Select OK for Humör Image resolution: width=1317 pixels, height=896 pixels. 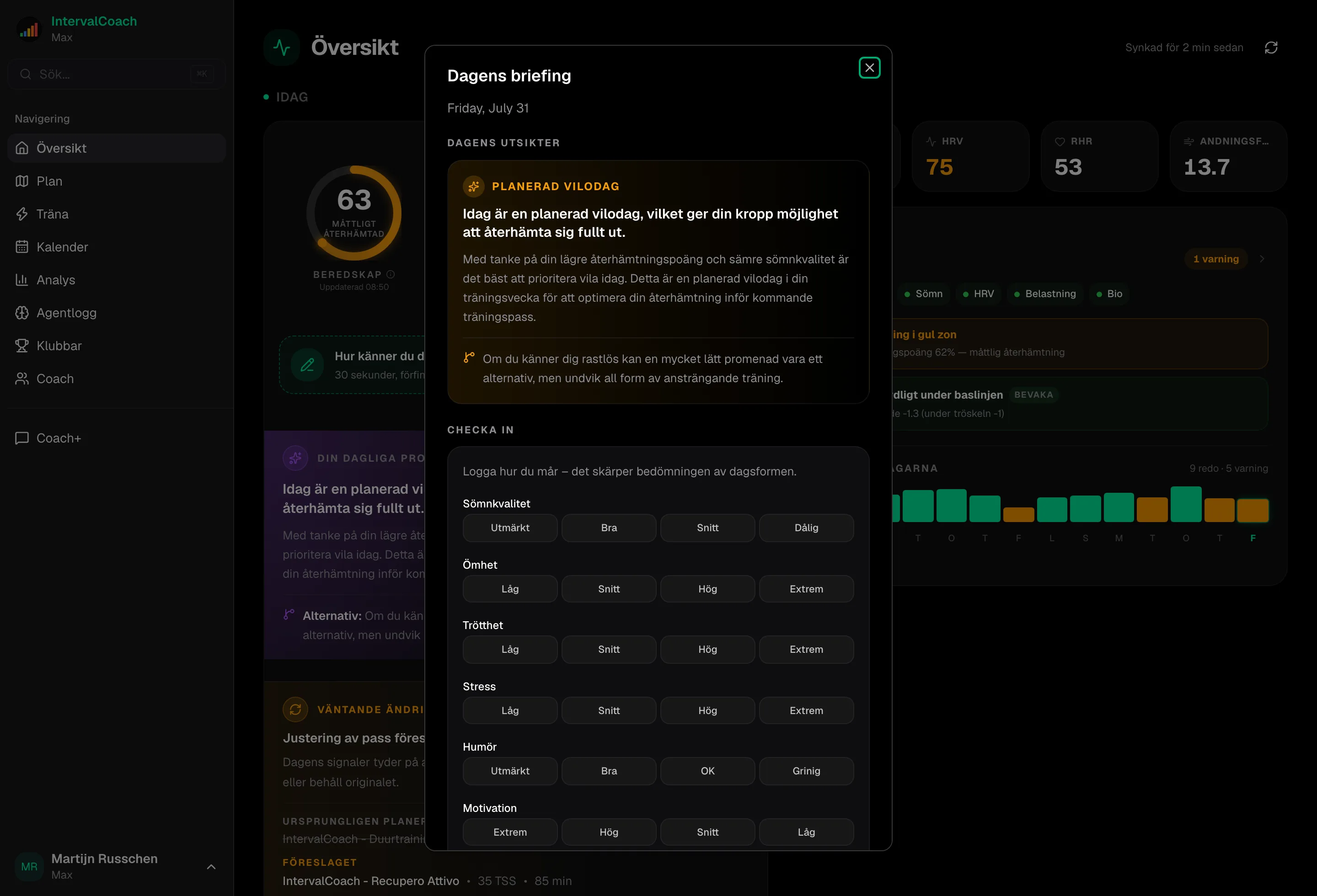tap(708, 771)
